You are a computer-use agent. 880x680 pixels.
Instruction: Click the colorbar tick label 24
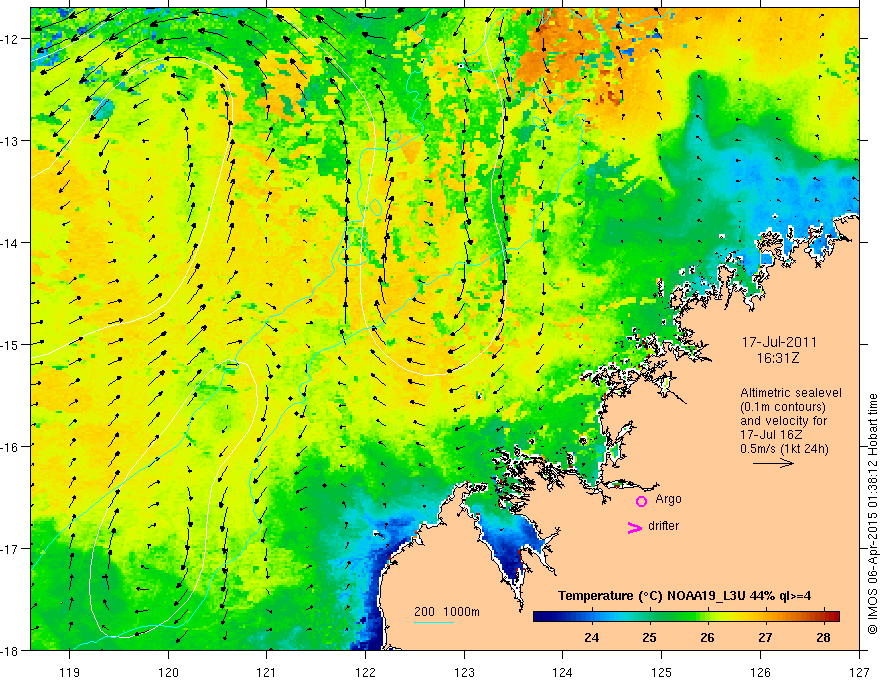point(591,637)
